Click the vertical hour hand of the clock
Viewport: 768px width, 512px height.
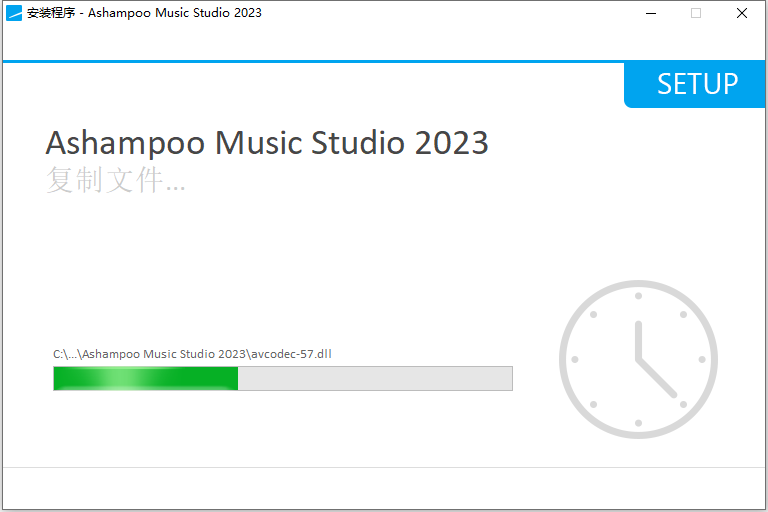pos(638,341)
